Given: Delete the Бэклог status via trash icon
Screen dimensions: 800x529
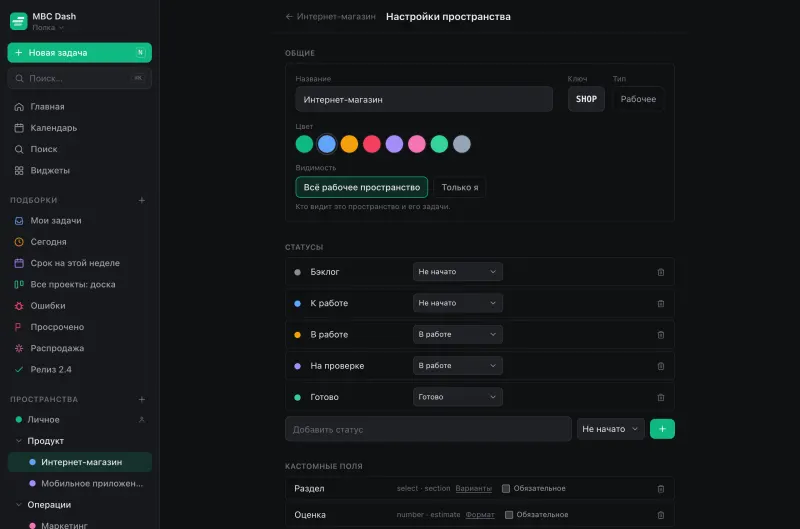Looking at the screenshot, I should pyautogui.click(x=661, y=272).
